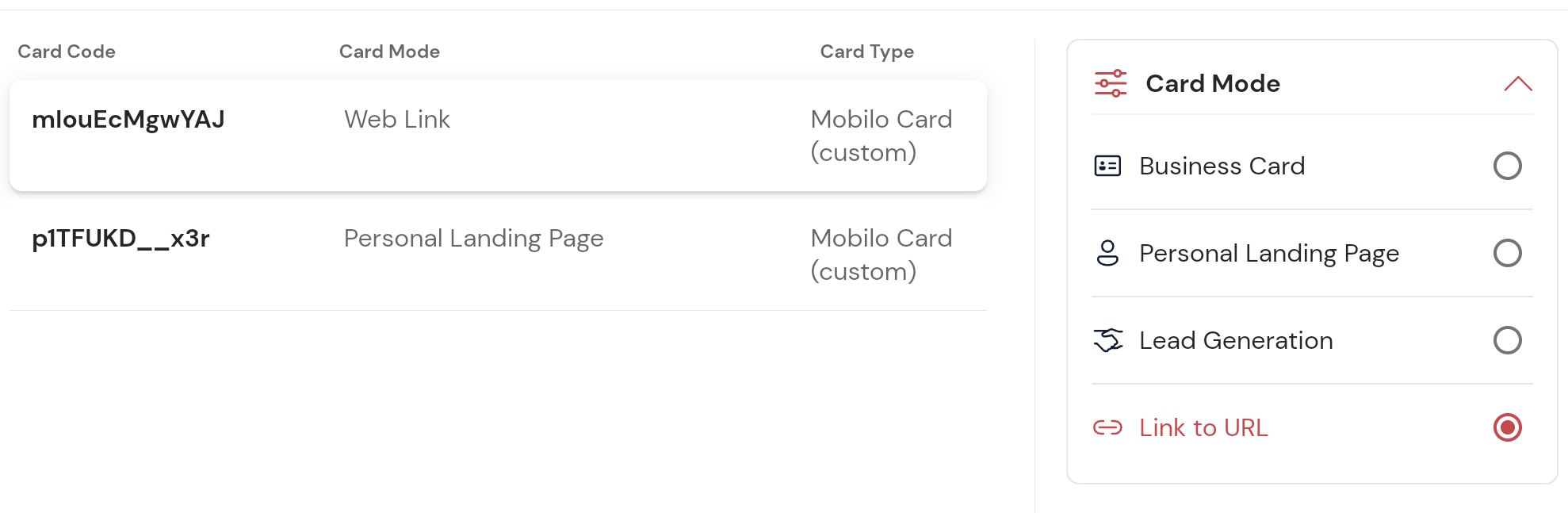Viewport: 1568px width, 513px height.
Task: Click the Personal Landing Page person icon
Action: [x=1107, y=253]
